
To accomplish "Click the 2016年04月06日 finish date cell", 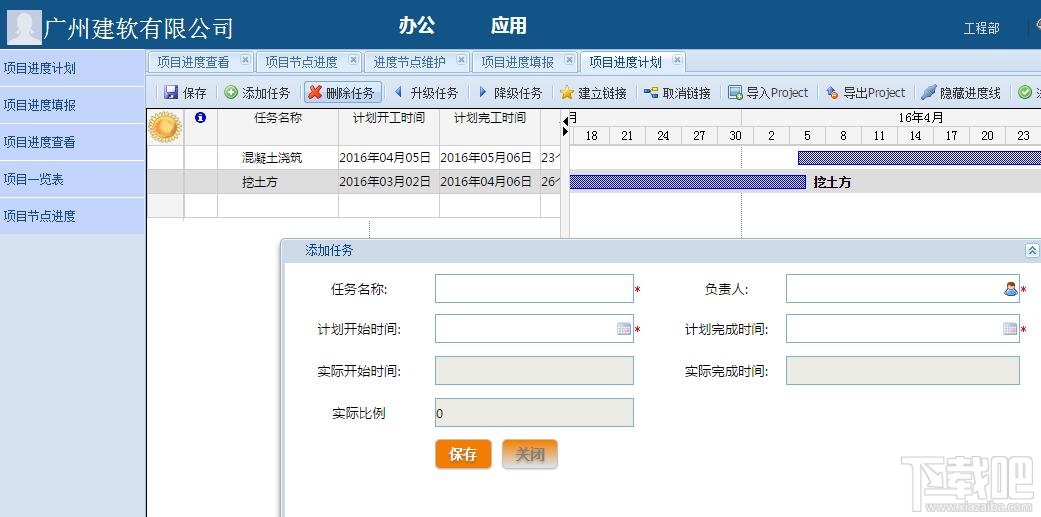I will [x=490, y=182].
